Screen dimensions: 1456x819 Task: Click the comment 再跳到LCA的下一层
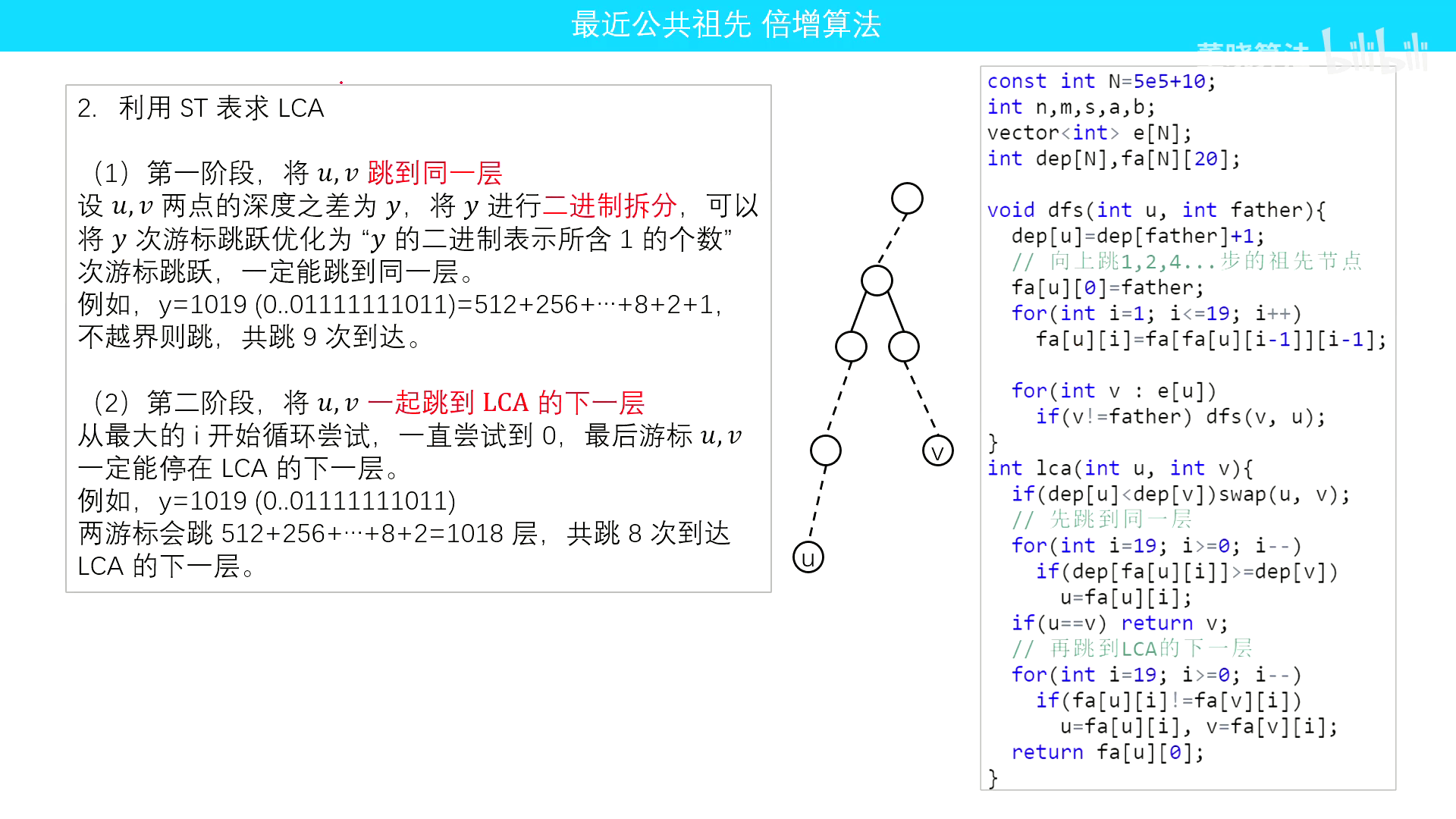pos(1134,648)
